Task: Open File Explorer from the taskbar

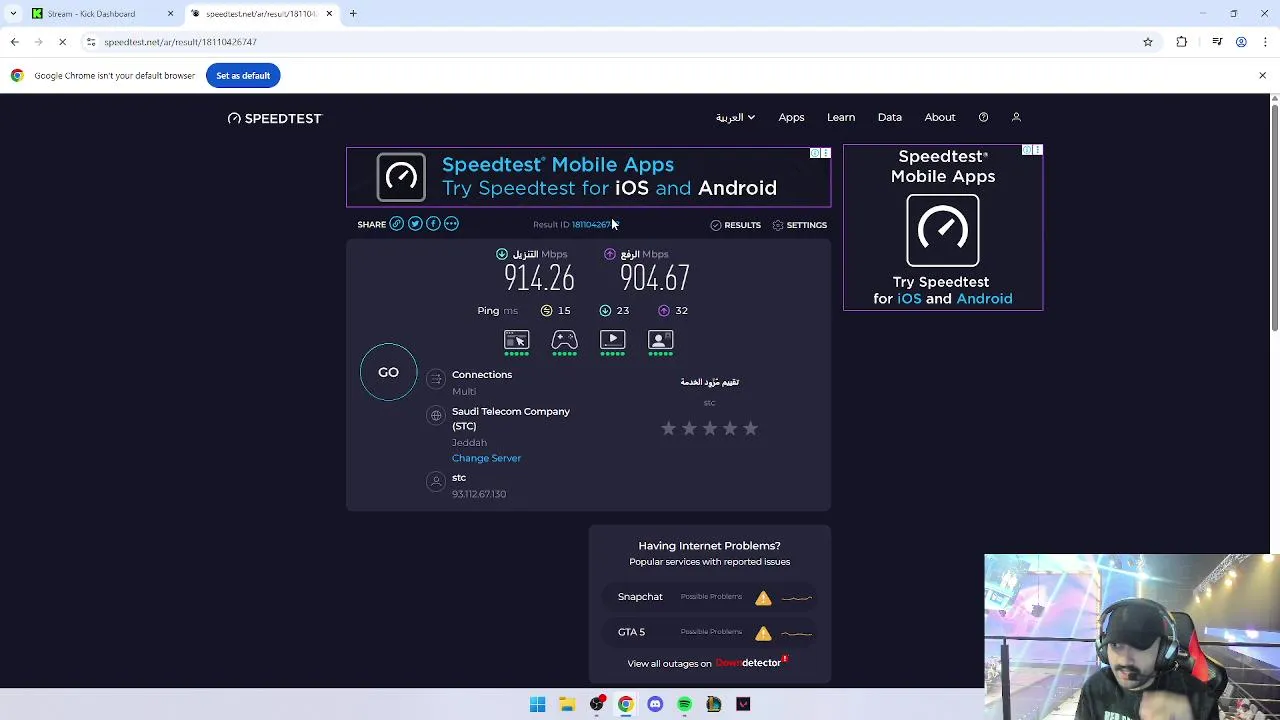Action: pos(567,704)
